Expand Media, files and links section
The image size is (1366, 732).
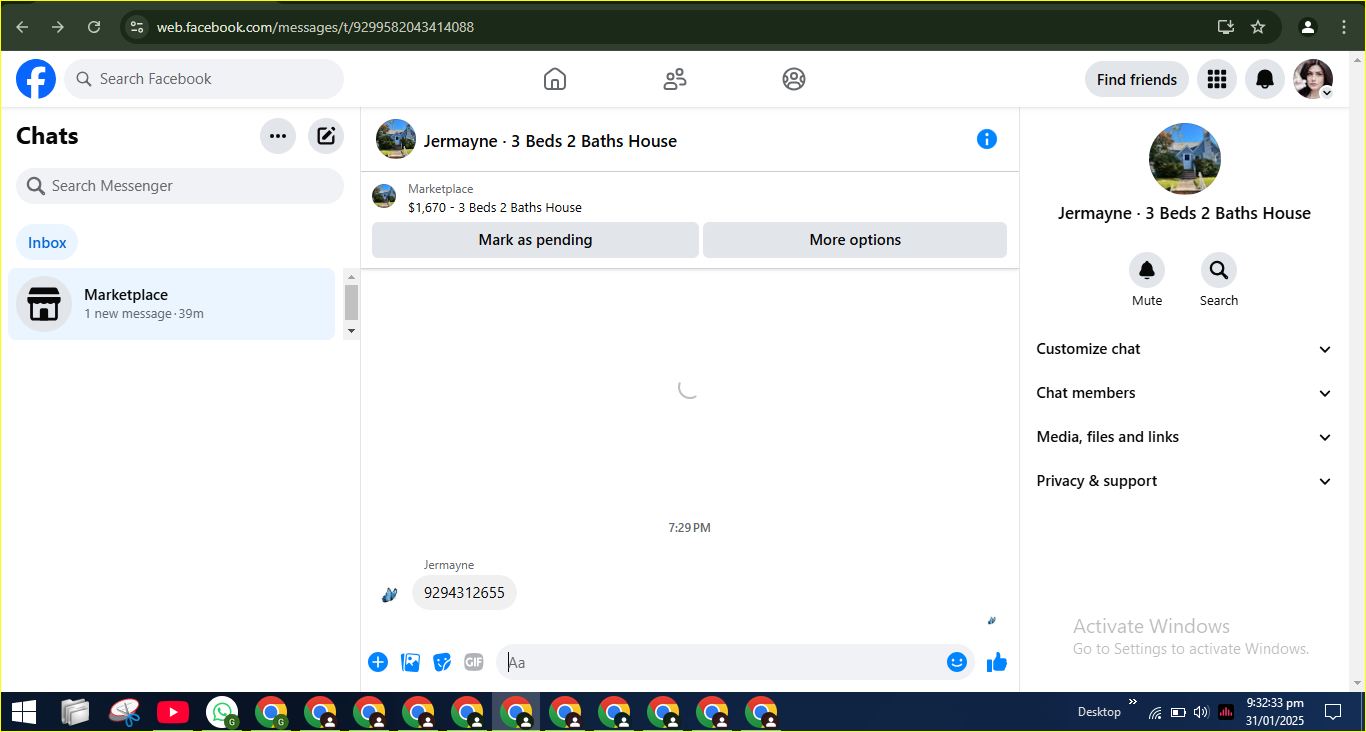pyautogui.click(x=1184, y=437)
